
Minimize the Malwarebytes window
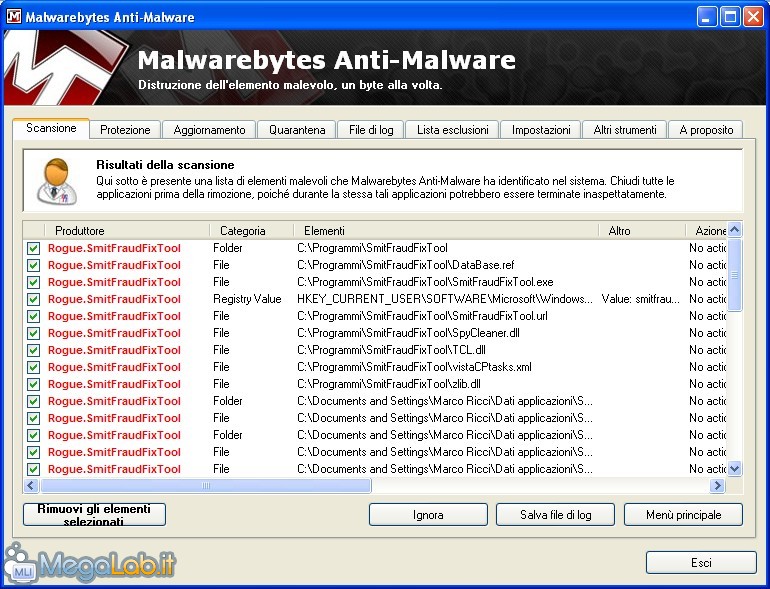pyautogui.click(x=707, y=17)
